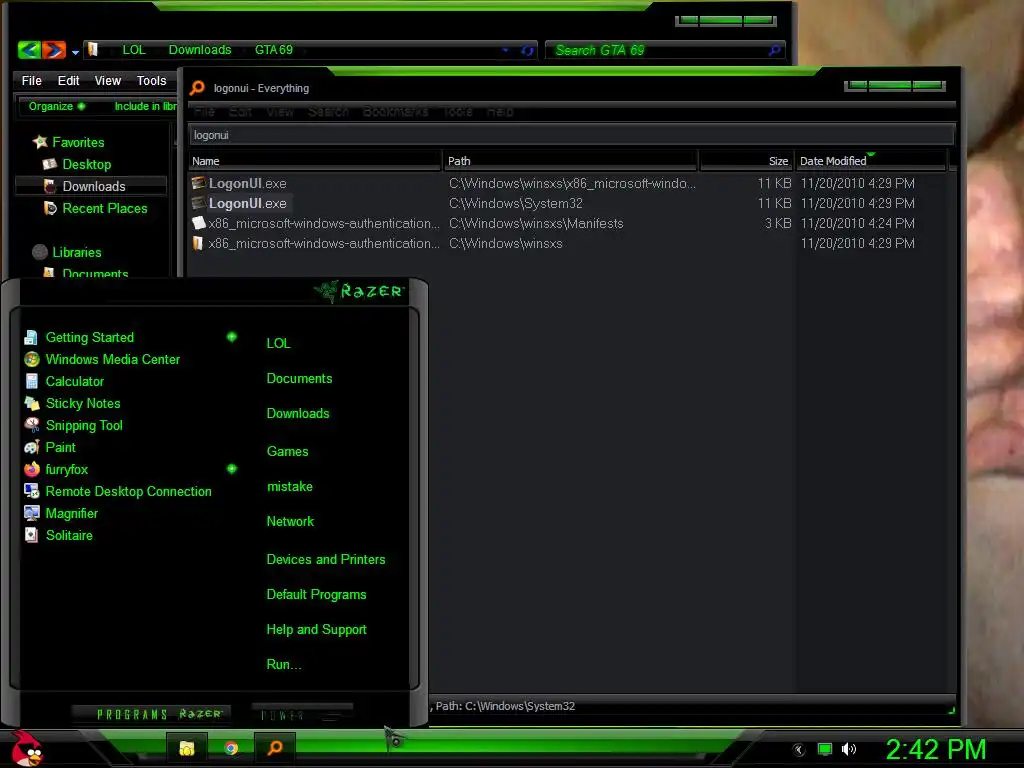
Task: Click the 11/20/2010 4:24 PM date cell
Action: click(x=857, y=223)
